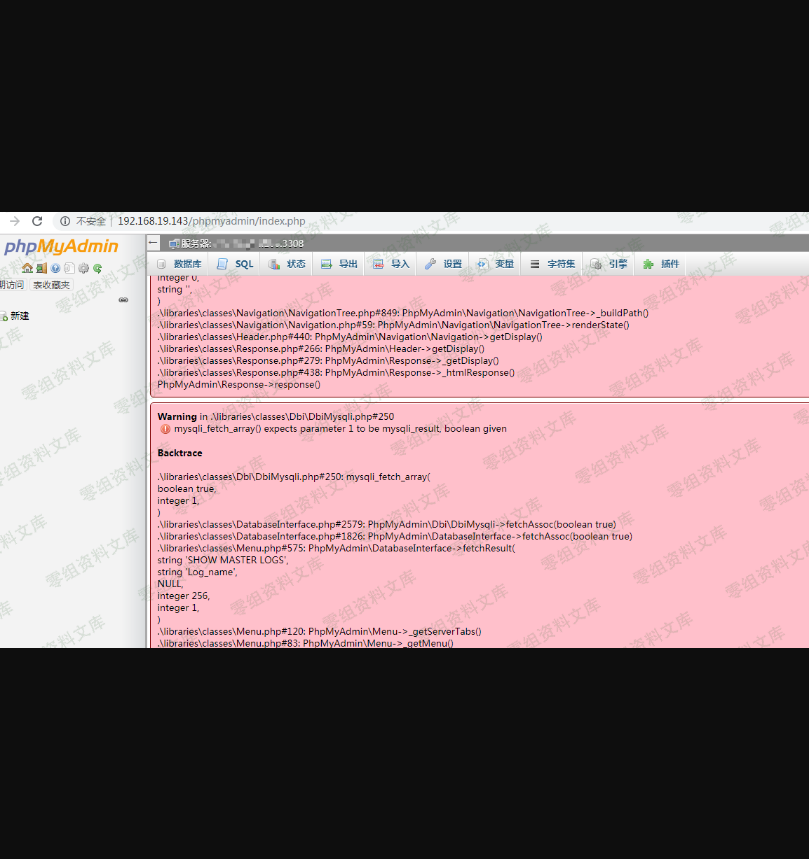Switch to the 状态 (Status) tab

(x=287, y=264)
